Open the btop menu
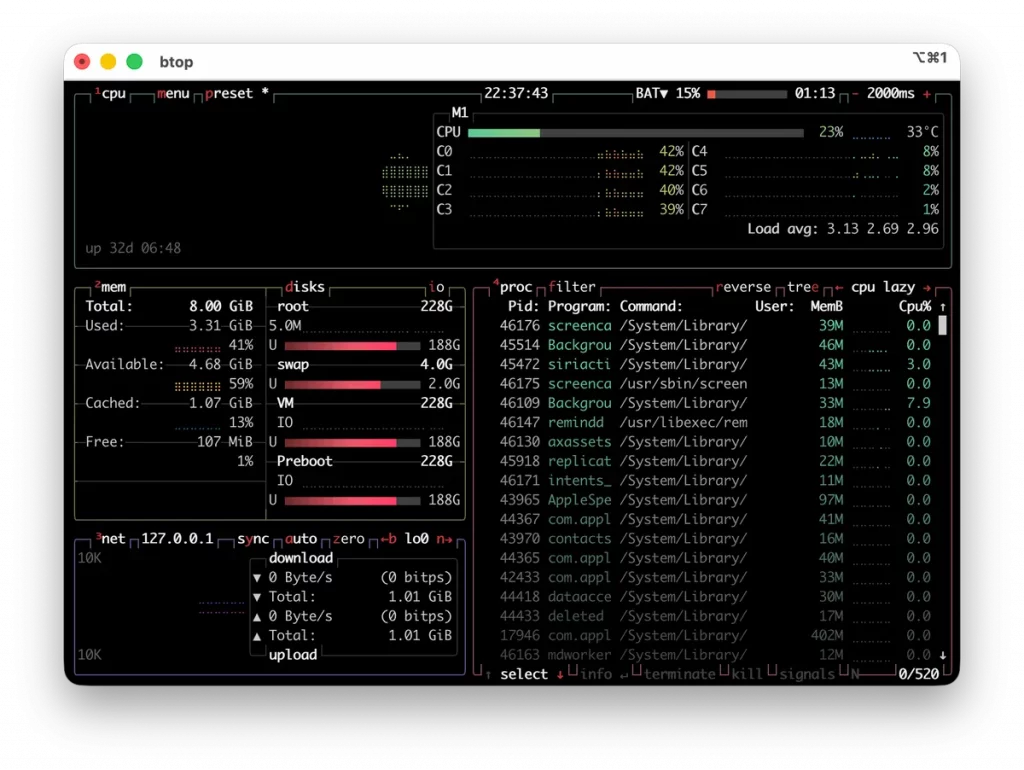The width and height of the screenshot is (1024, 770). pyautogui.click(x=172, y=94)
